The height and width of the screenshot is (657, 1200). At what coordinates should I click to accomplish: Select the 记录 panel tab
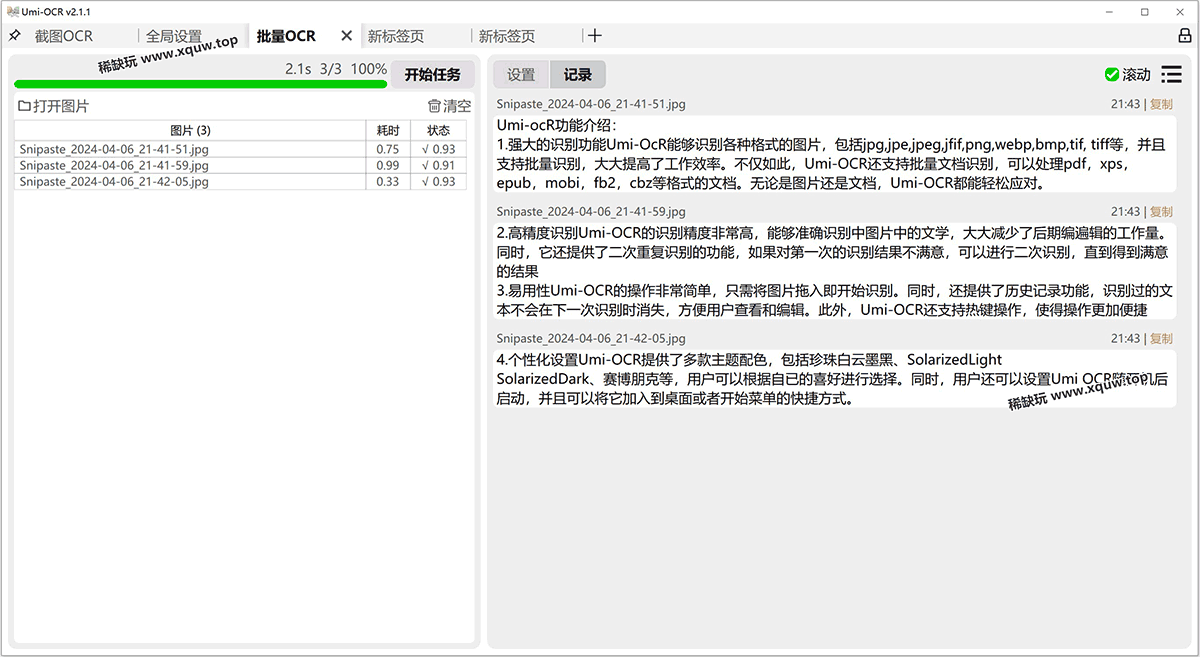(578, 74)
